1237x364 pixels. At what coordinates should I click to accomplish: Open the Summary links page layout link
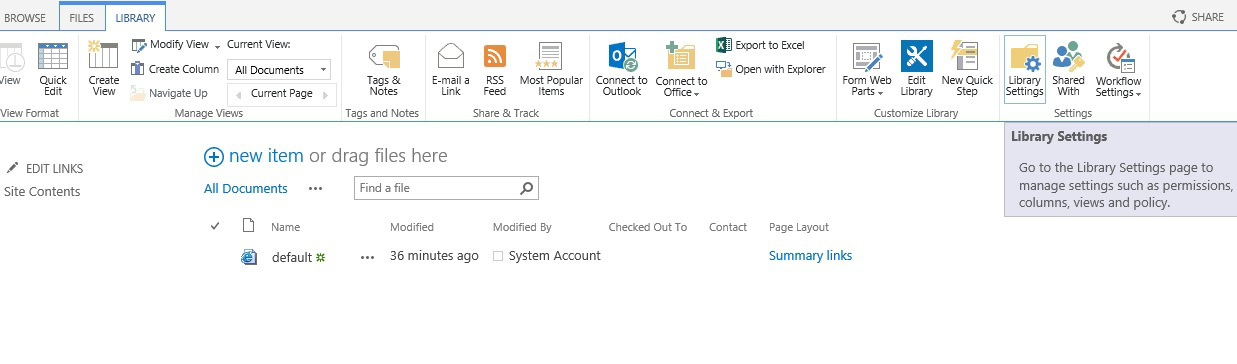point(810,256)
